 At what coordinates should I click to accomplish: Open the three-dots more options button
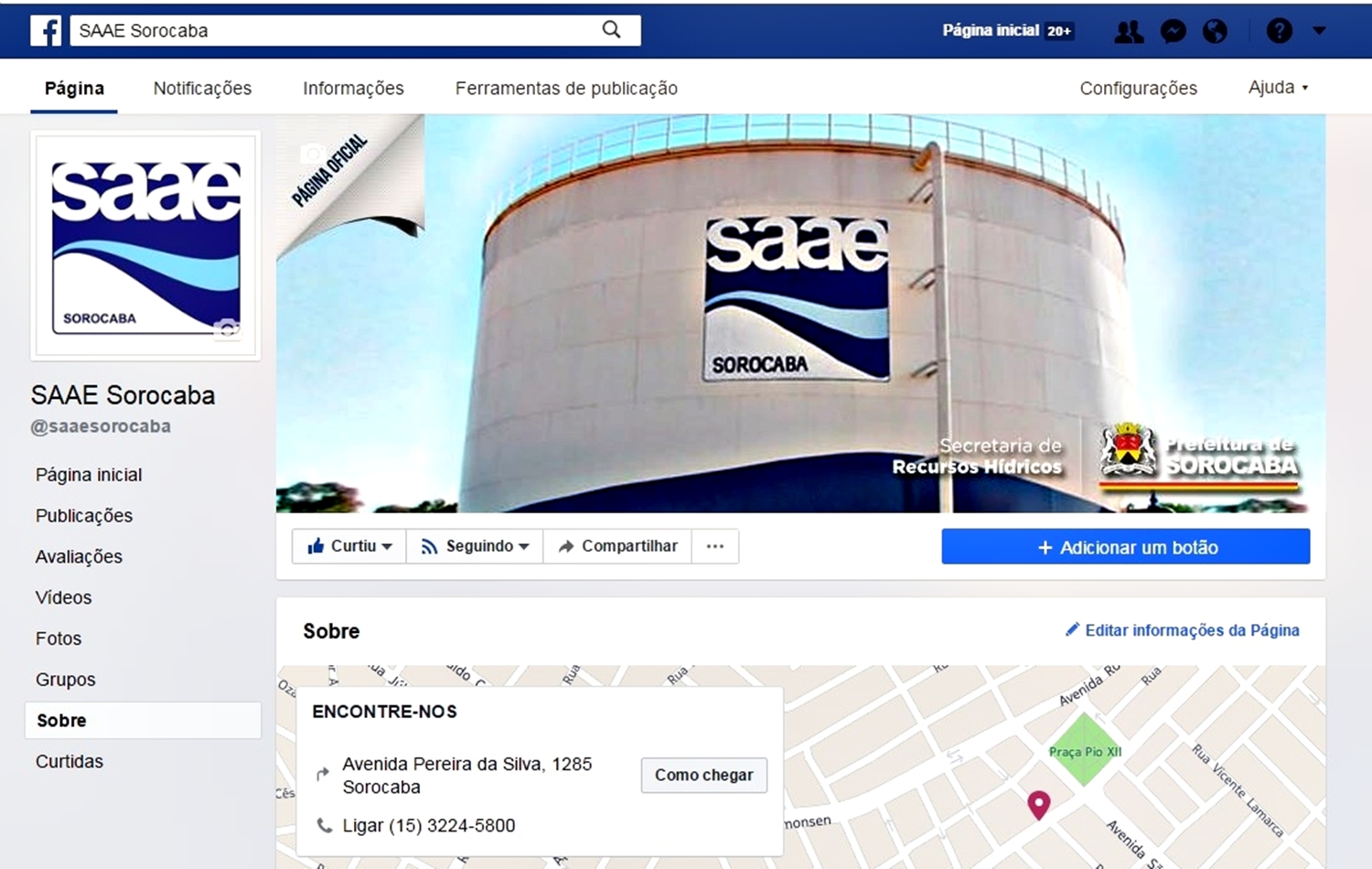click(x=715, y=546)
